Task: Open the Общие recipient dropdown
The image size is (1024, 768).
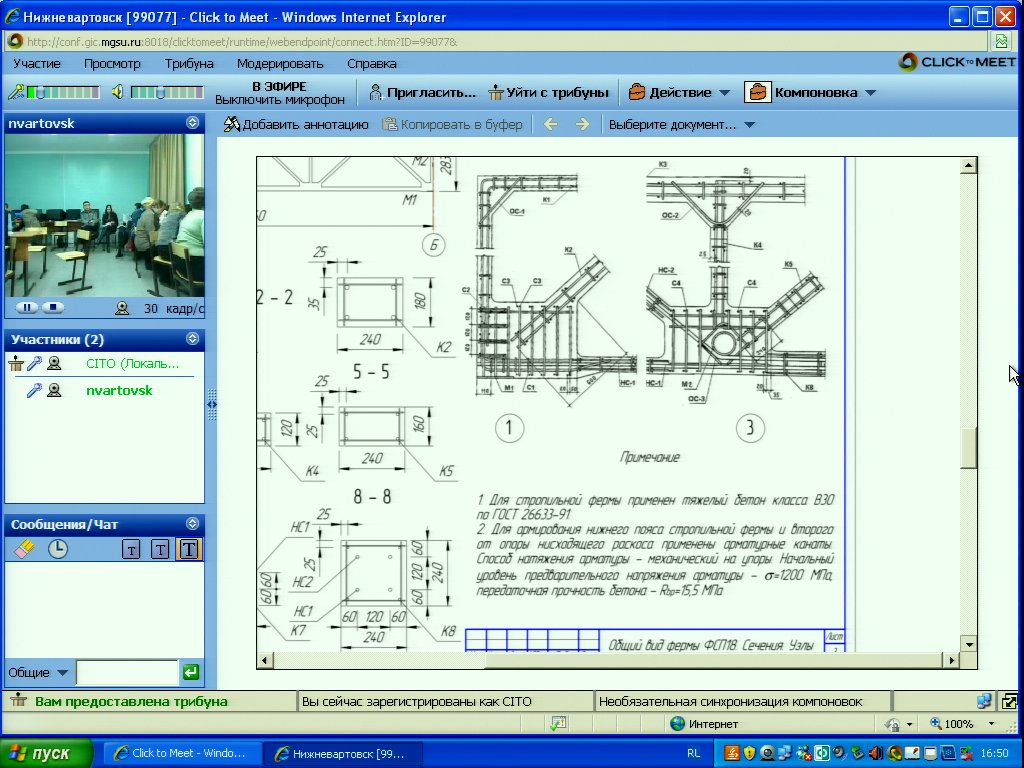Action: coord(38,673)
